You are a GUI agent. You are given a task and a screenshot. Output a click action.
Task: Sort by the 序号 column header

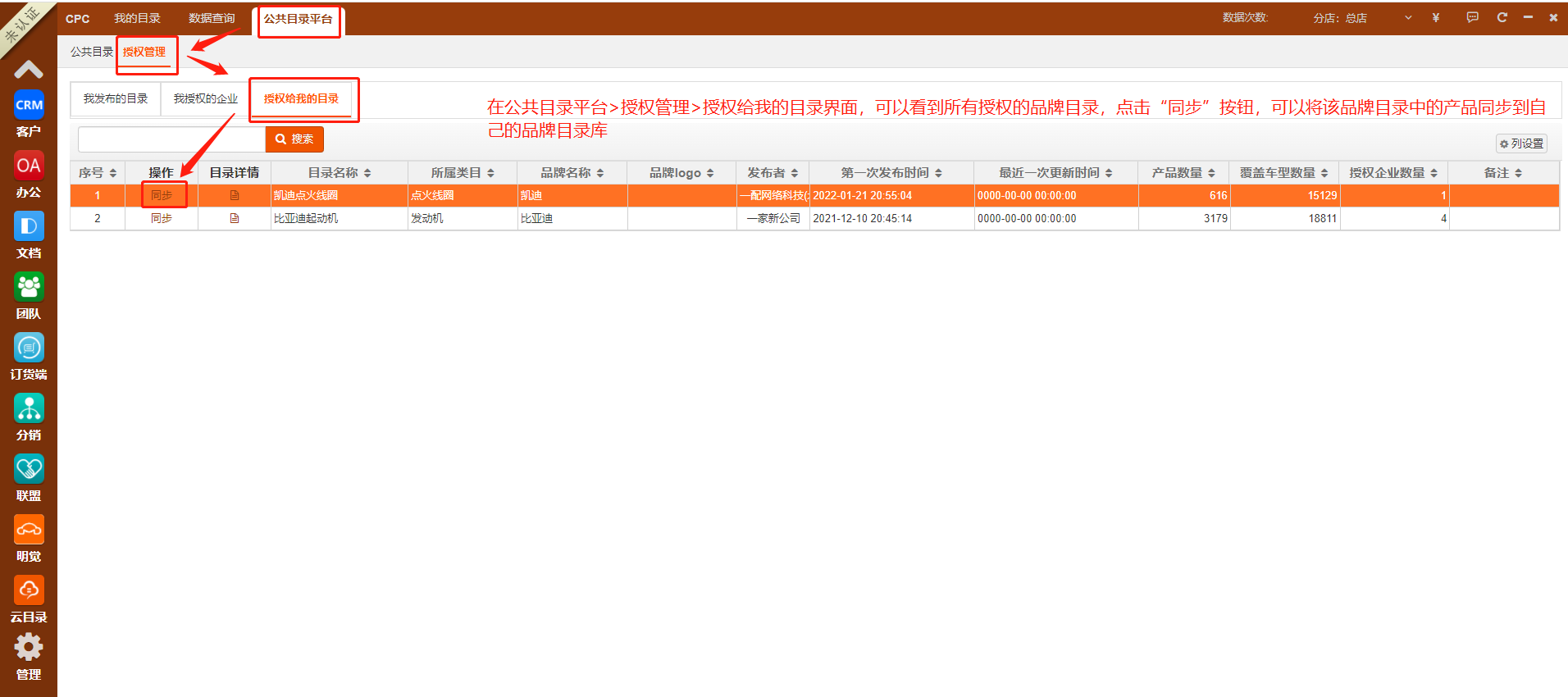click(x=98, y=173)
